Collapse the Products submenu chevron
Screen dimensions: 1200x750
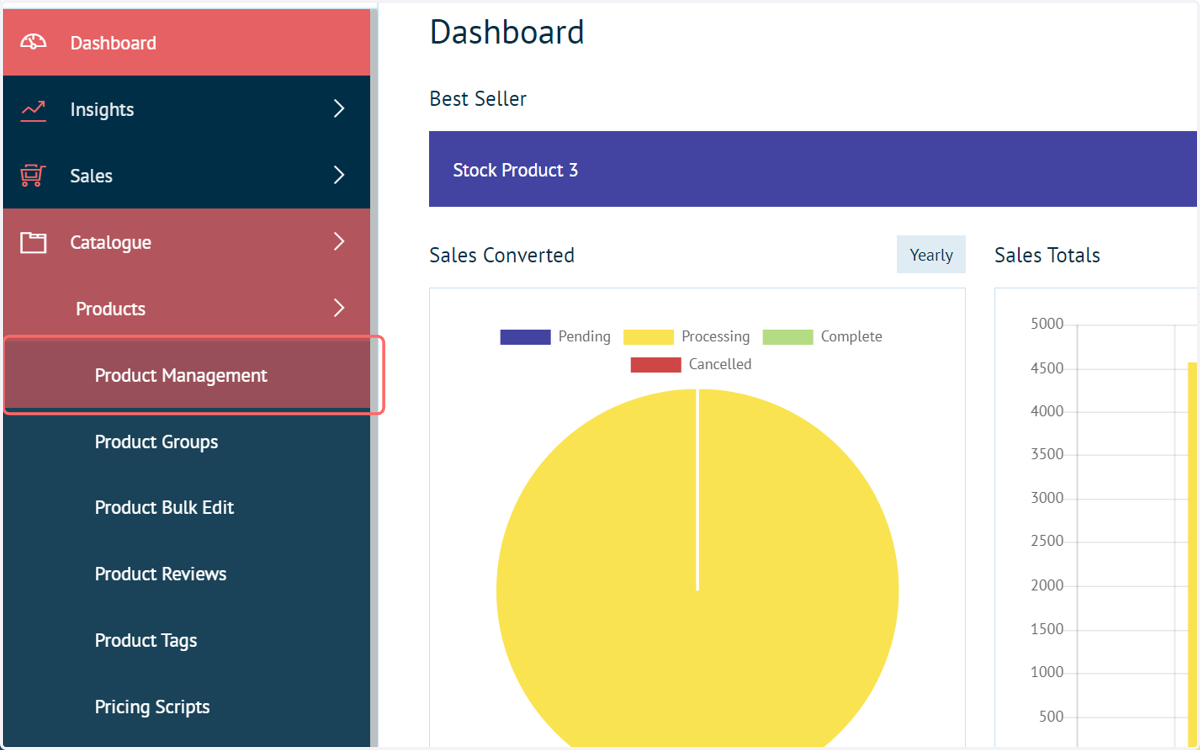pyautogui.click(x=339, y=308)
